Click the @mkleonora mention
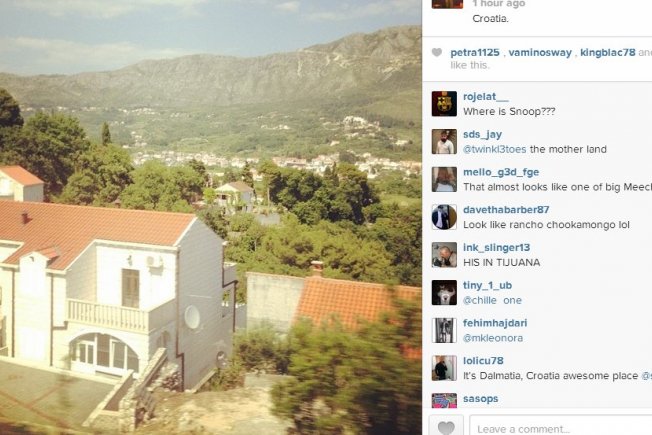The image size is (652, 435). (x=493, y=338)
